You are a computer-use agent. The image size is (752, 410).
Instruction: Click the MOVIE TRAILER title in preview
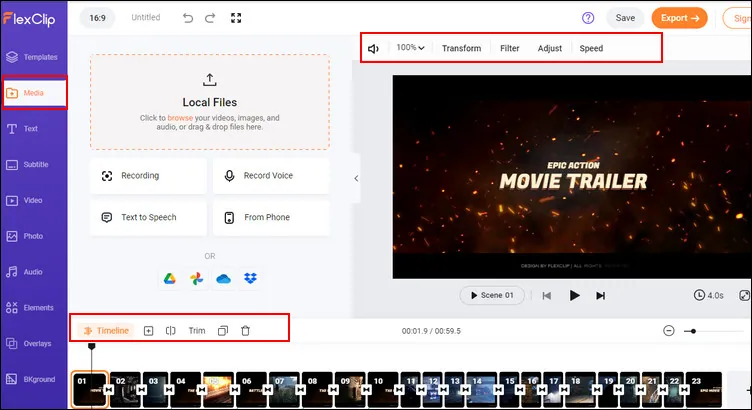pyautogui.click(x=574, y=182)
